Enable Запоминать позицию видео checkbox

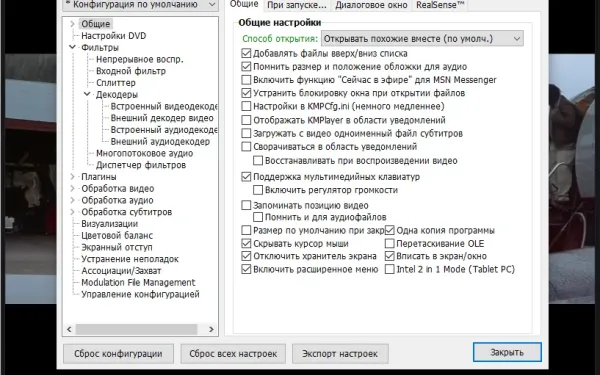(x=246, y=205)
